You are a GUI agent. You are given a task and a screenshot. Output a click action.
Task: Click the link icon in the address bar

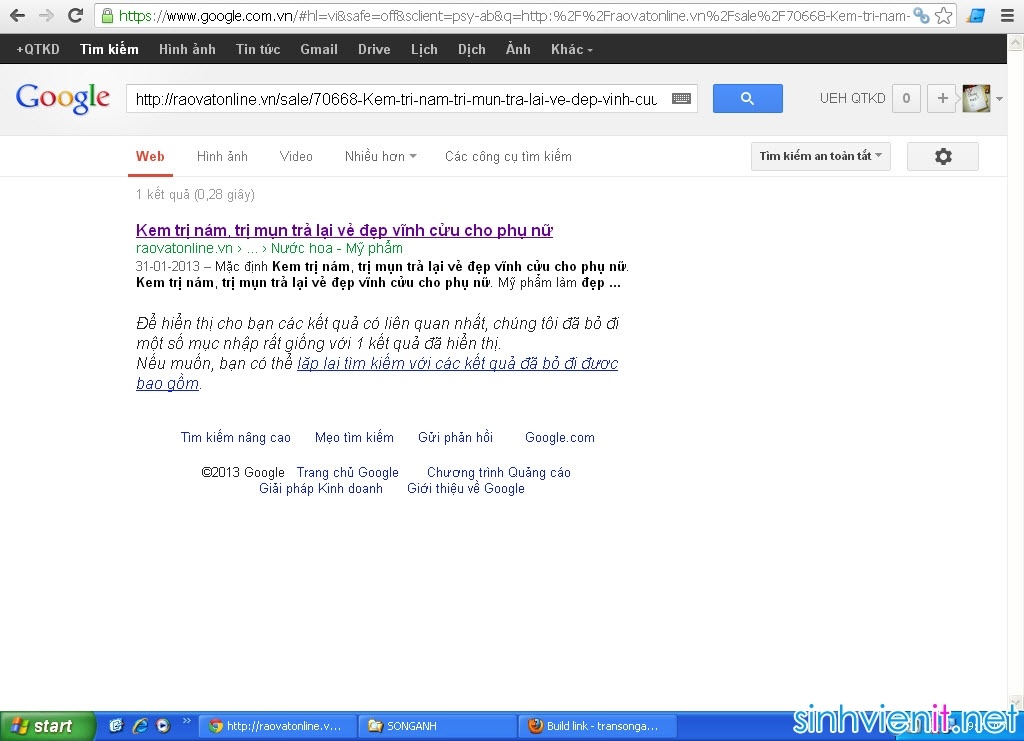[921, 16]
